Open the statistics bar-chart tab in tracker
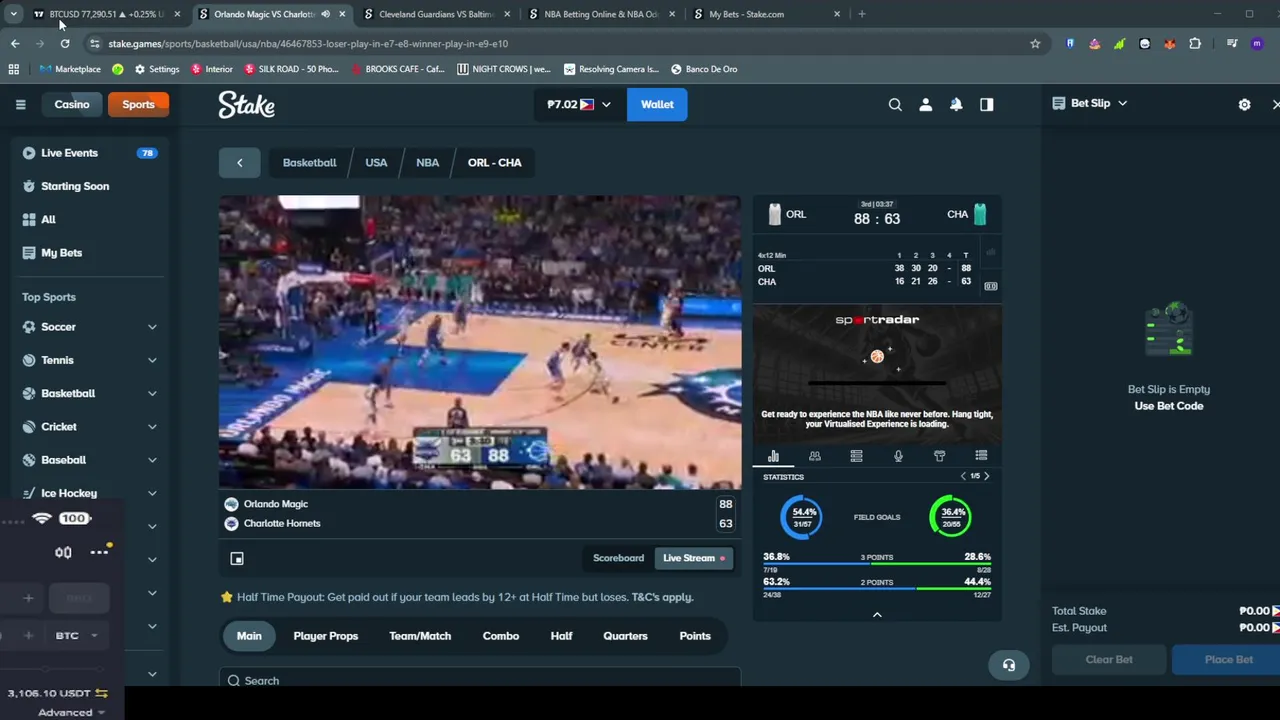 point(773,456)
